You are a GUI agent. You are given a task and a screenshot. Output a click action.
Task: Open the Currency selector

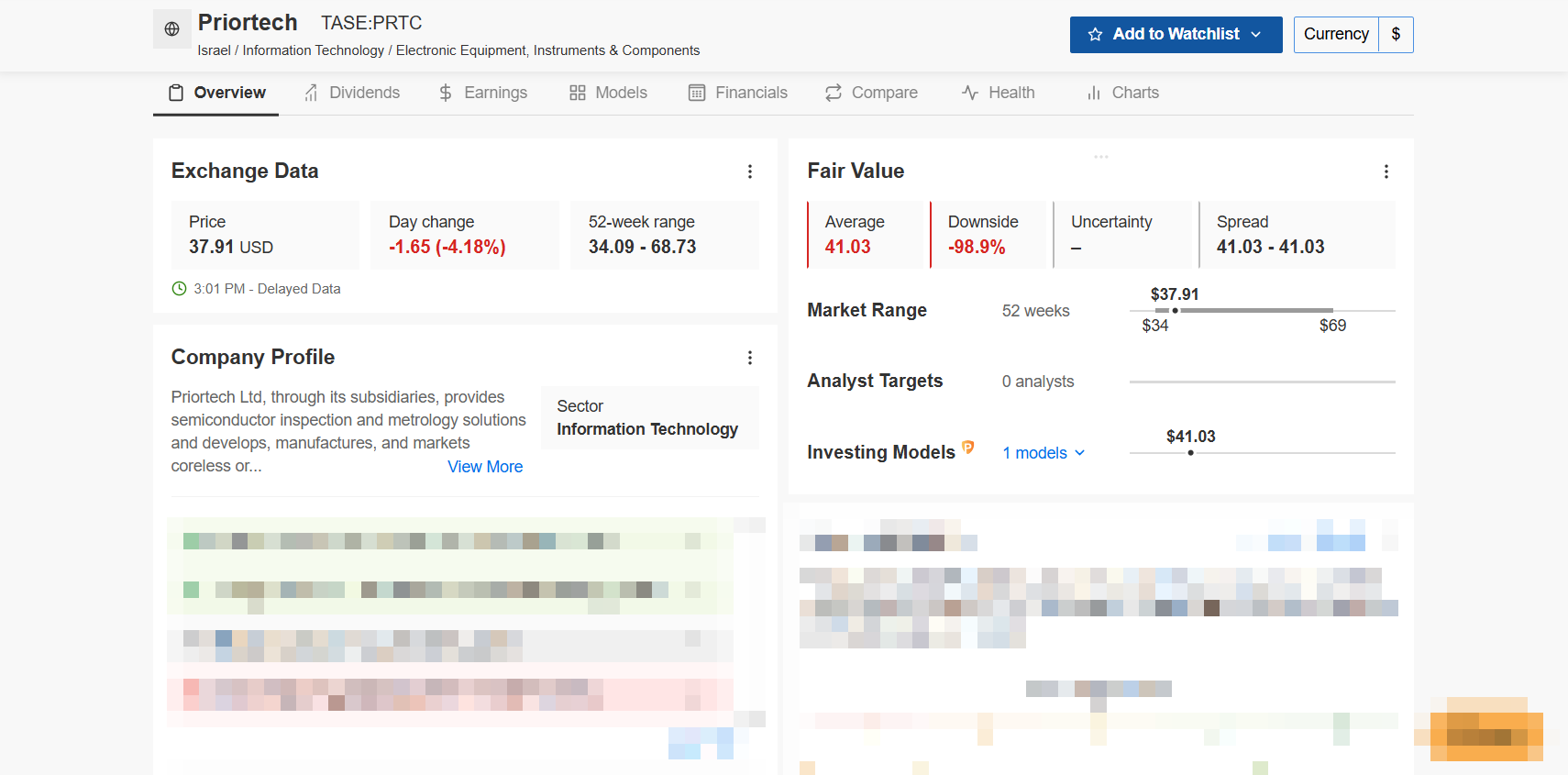coord(1336,35)
